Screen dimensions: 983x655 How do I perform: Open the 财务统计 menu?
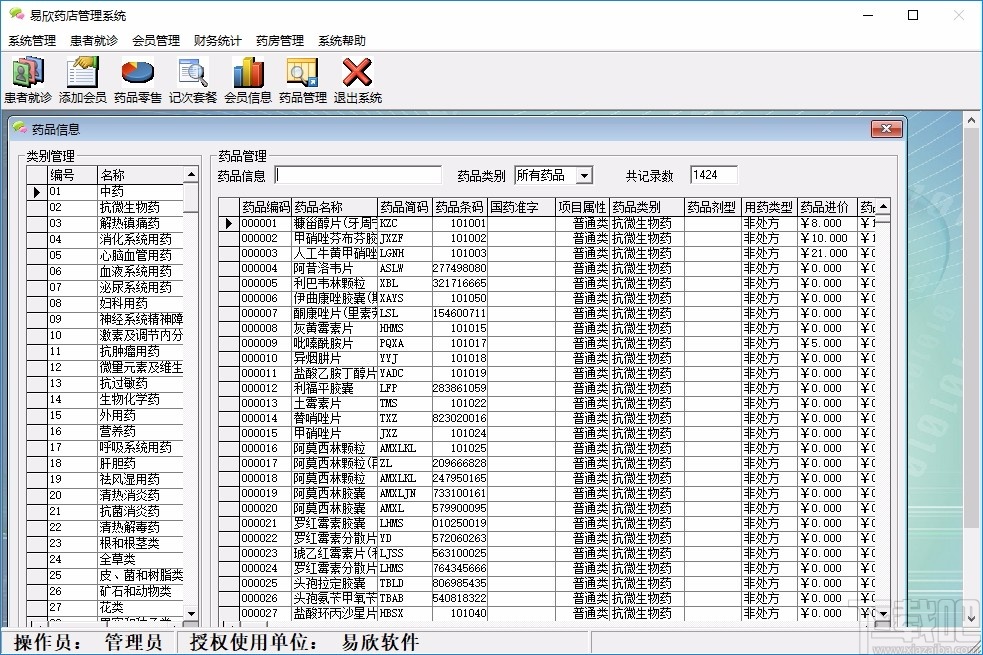tap(216, 41)
